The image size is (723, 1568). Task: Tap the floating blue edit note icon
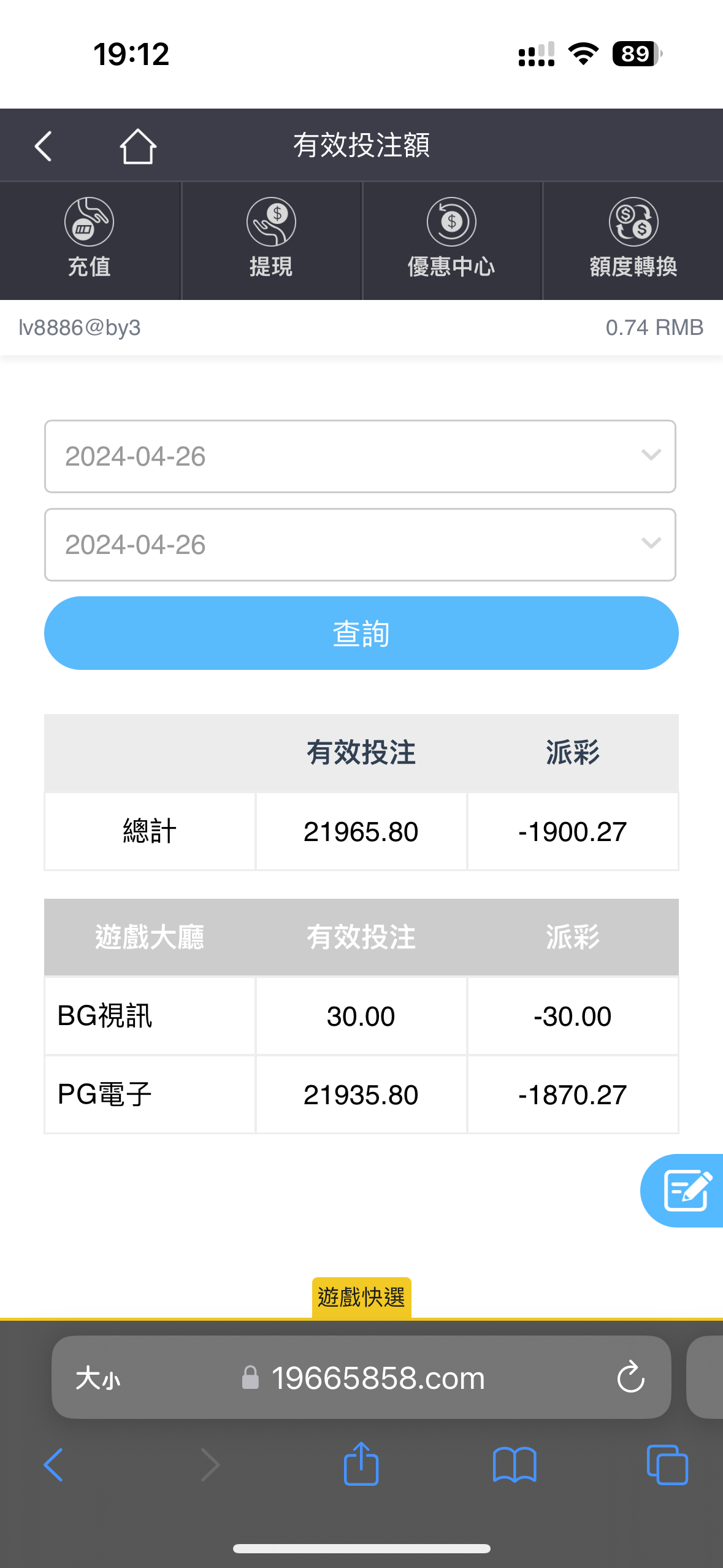pos(687,1190)
